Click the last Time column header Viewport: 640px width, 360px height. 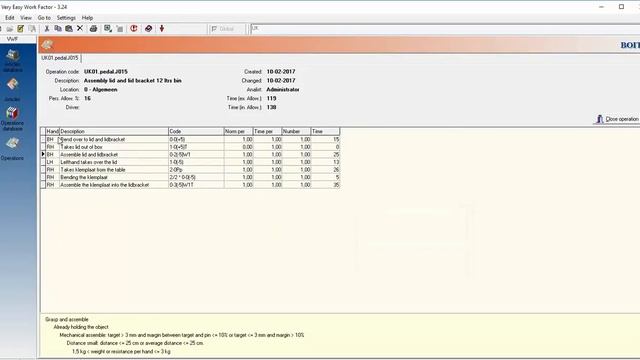325,131
